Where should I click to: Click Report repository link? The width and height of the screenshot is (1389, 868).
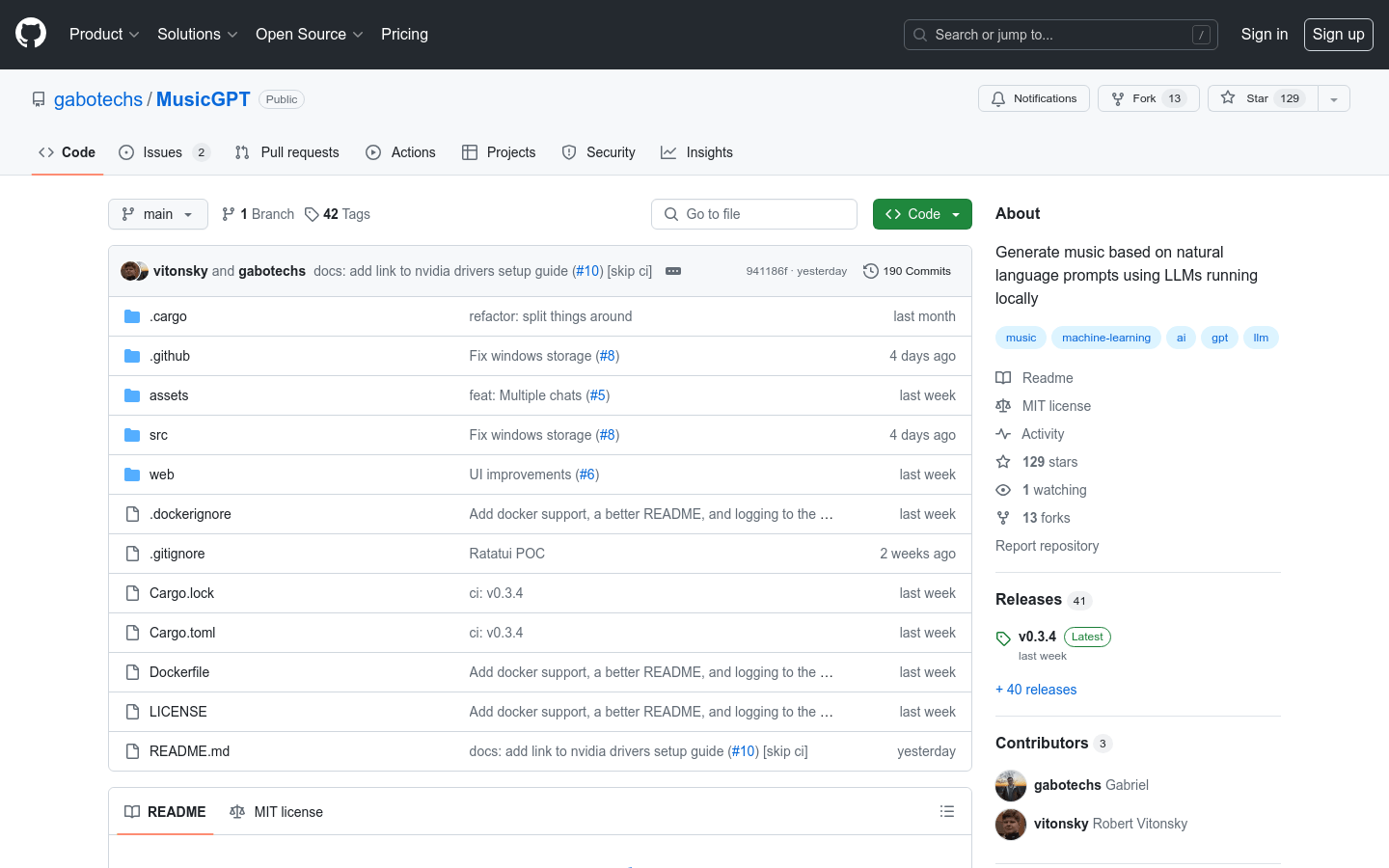[1047, 546]
